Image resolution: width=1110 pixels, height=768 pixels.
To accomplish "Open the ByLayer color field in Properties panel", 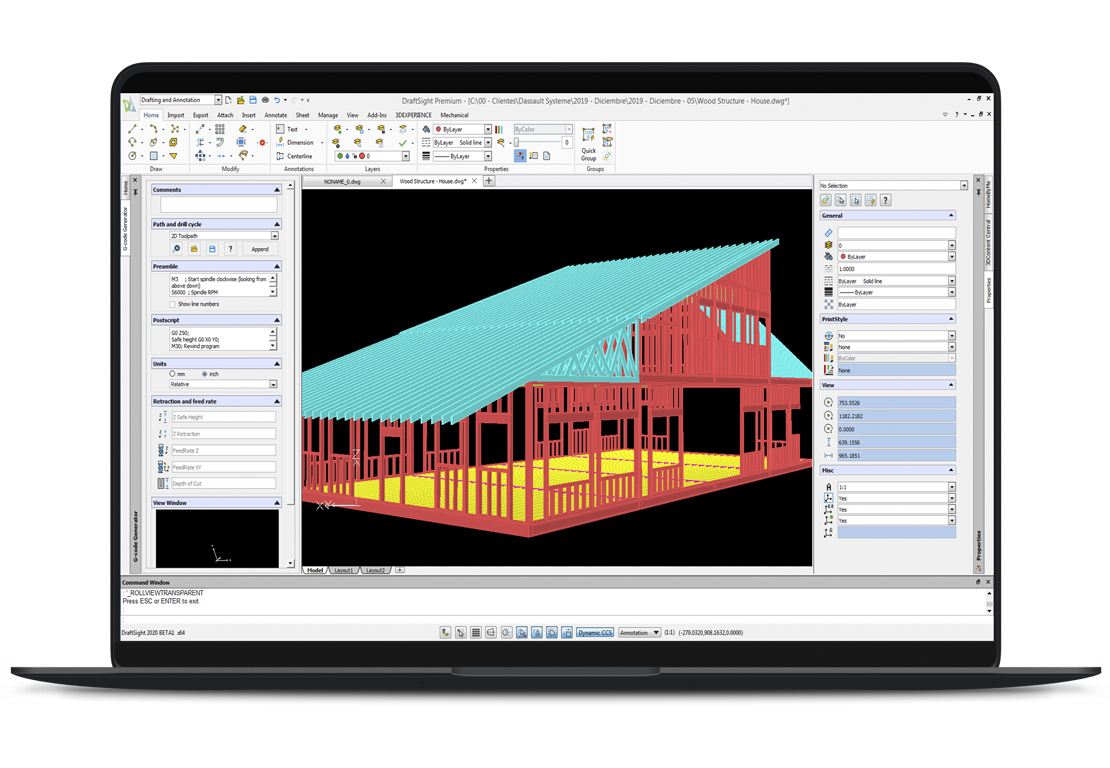I will 896,256.
